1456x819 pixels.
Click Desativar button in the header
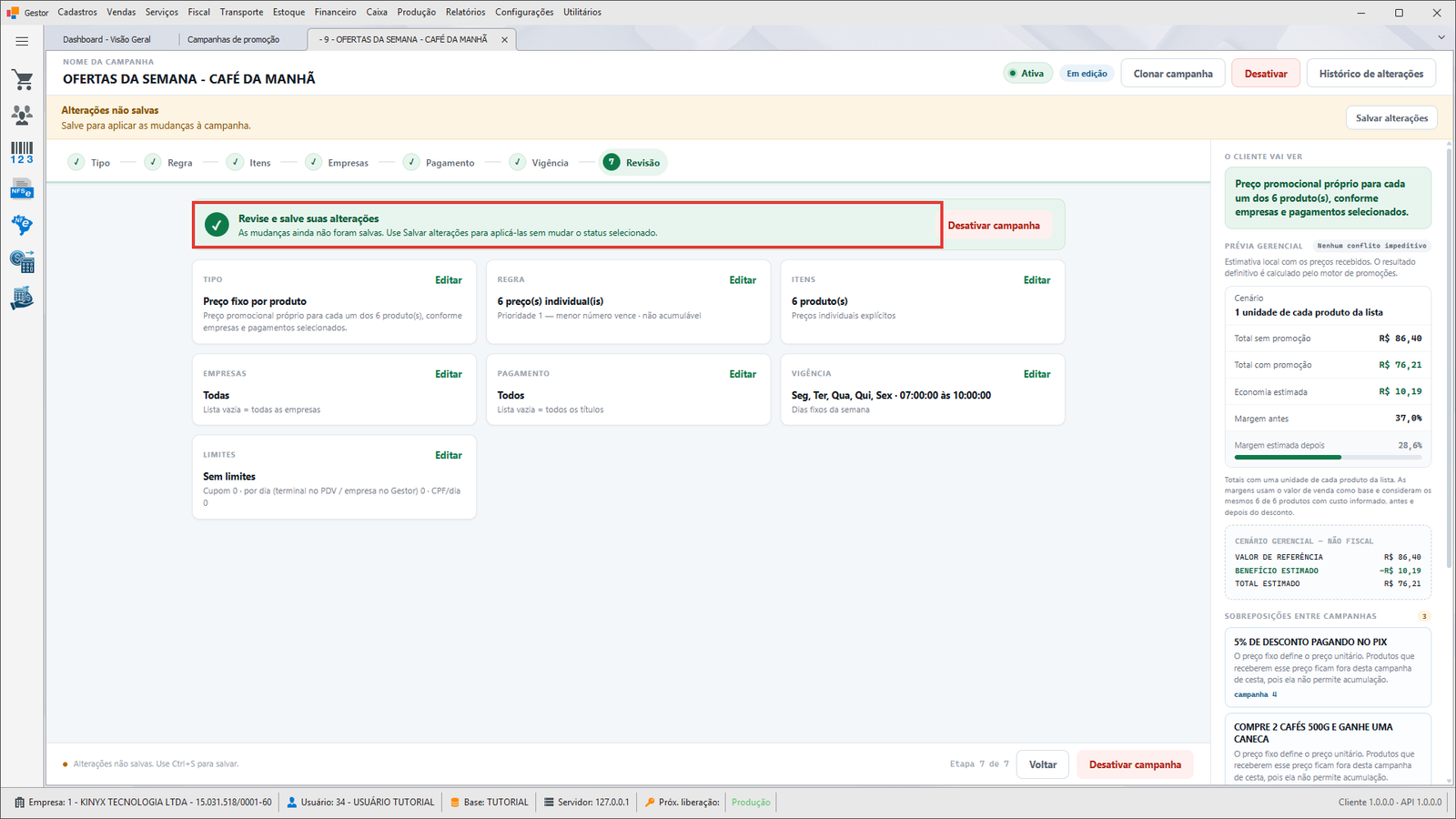(x=1266, y=74)
